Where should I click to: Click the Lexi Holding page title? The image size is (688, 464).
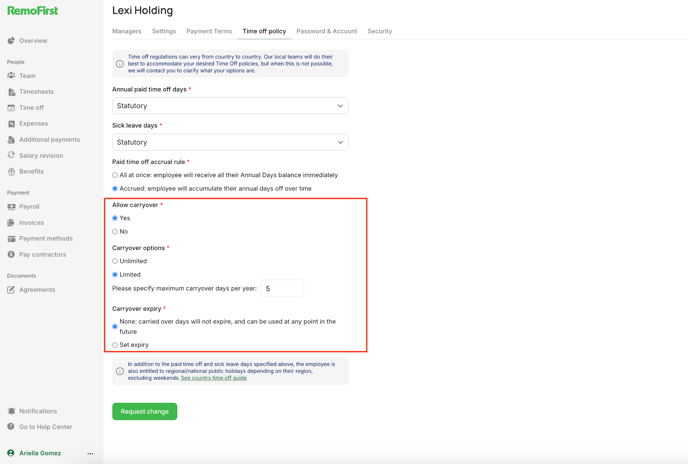(x=143, y=11)
